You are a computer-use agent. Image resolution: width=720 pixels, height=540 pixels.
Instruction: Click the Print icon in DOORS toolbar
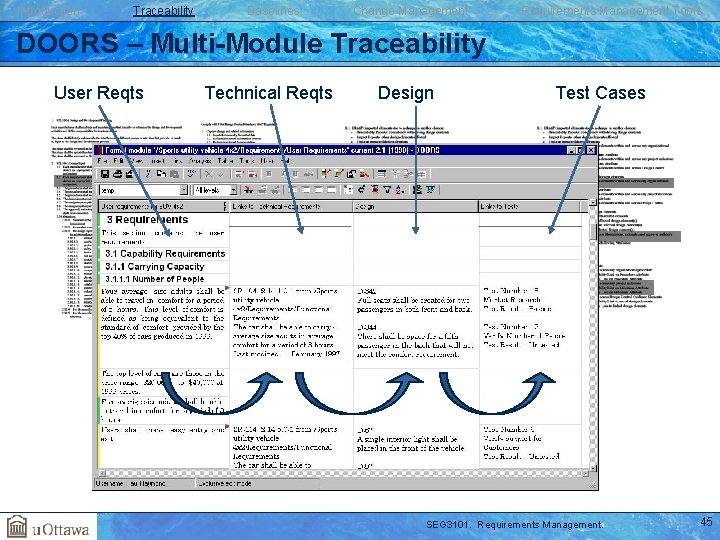click(x=118, y=174)
